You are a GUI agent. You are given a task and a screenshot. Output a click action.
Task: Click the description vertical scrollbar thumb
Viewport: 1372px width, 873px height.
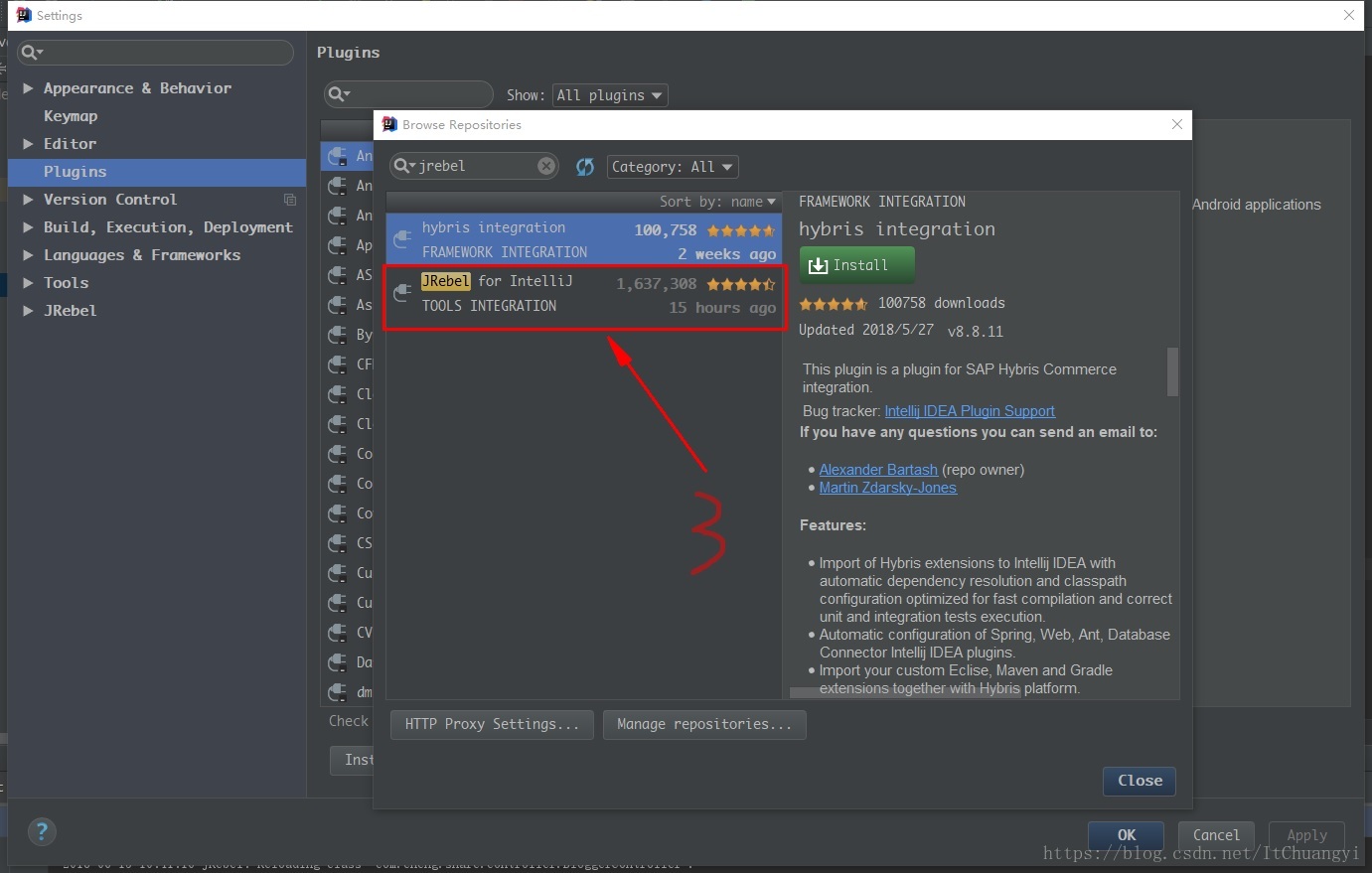(x=1173, y=371)
